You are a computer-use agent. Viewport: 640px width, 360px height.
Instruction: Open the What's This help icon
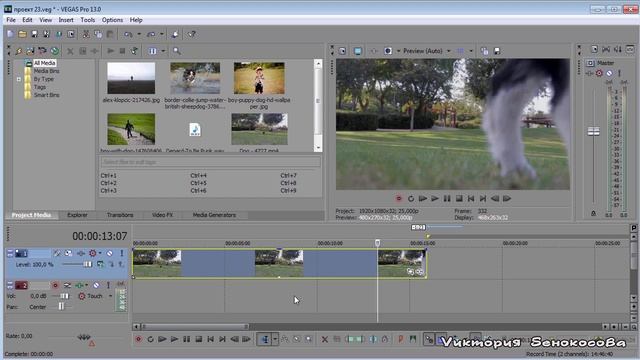point(191,34)
